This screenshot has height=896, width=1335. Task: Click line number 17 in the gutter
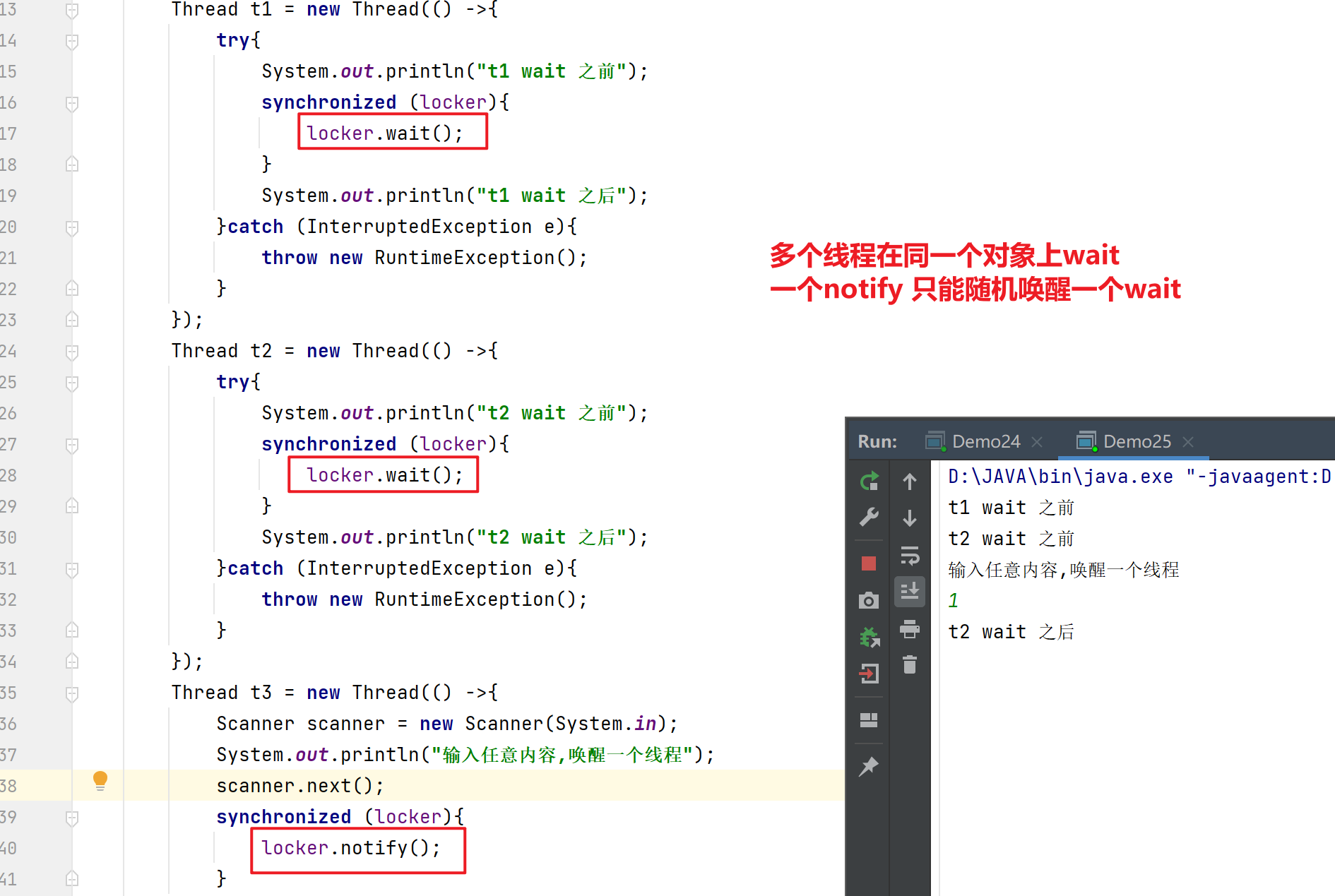point(8,133)
